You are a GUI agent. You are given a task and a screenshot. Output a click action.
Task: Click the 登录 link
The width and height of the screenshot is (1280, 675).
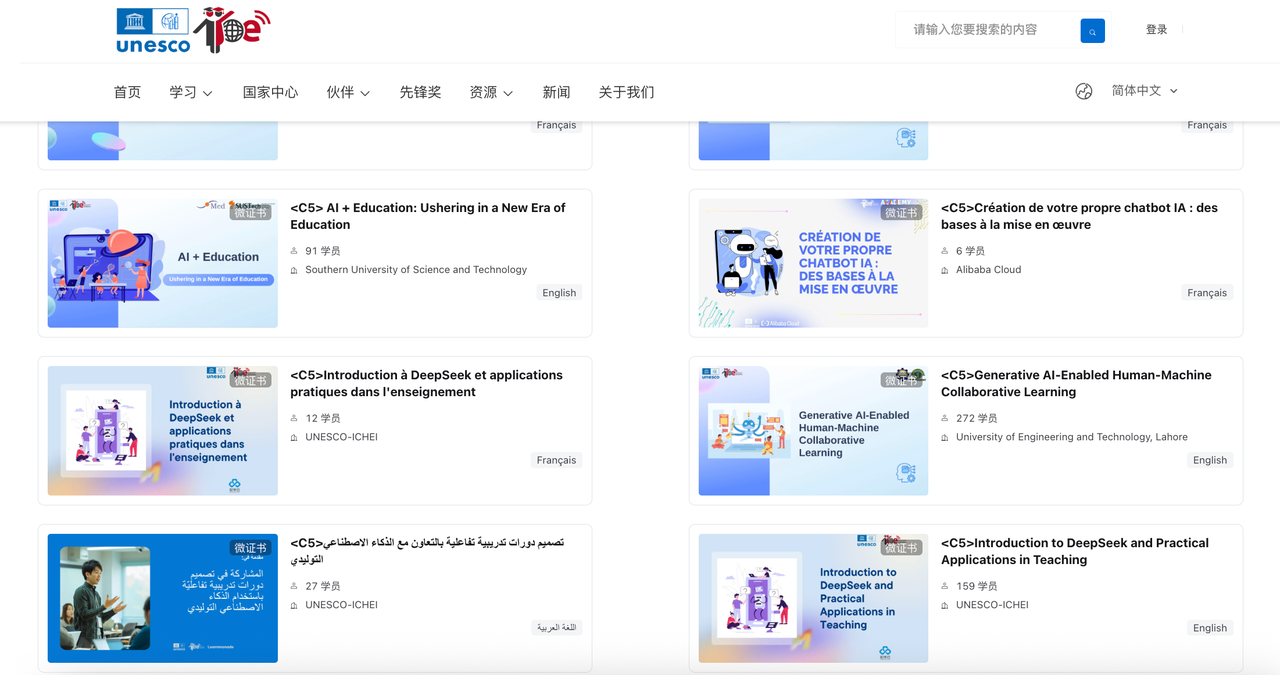tap(1156, 29)
